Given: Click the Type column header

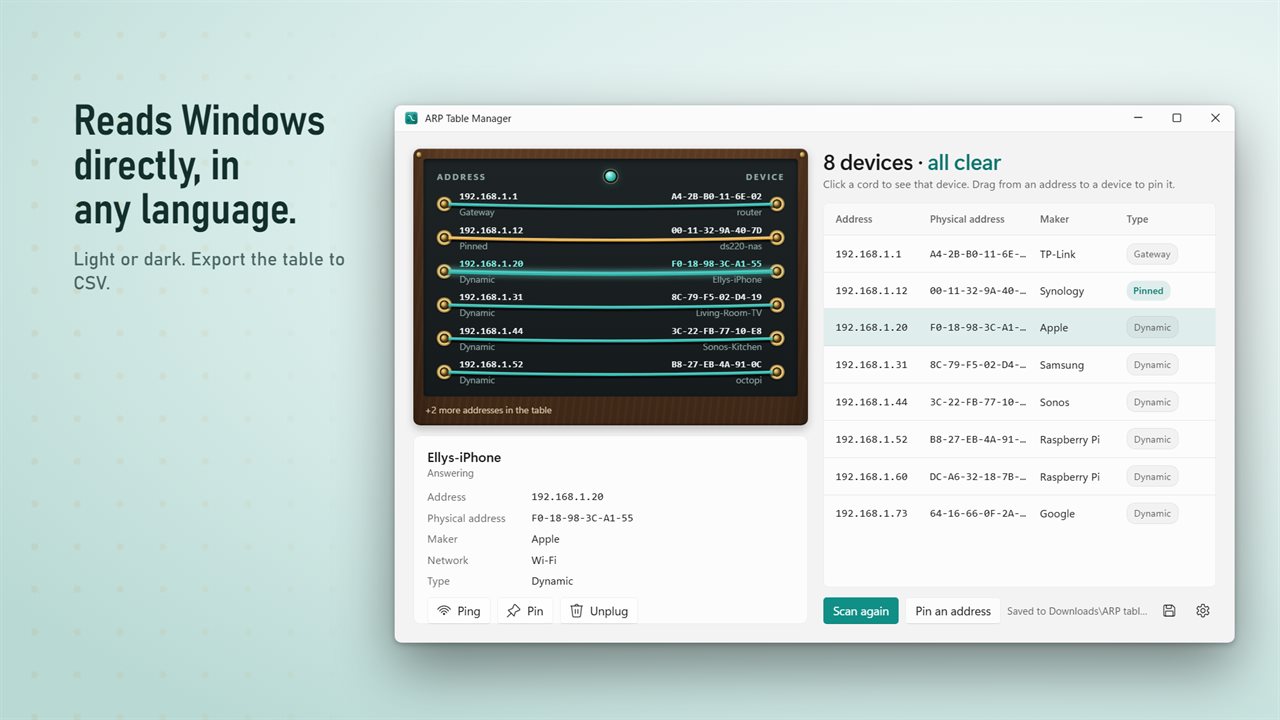Looking at the screenshot, I should (1137, 219).
